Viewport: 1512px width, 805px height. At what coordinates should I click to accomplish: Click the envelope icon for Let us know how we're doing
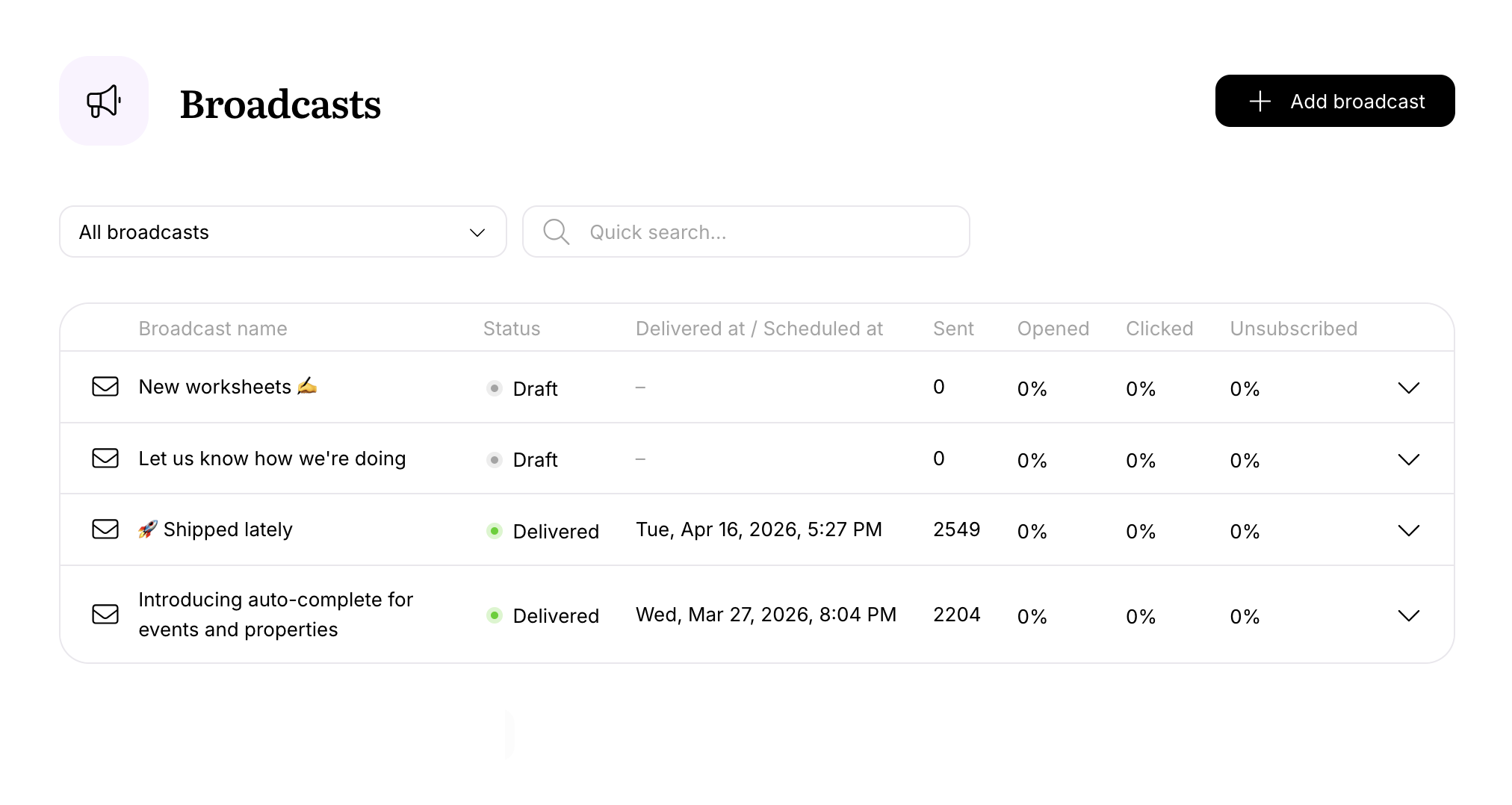click(x=105, y=458)
